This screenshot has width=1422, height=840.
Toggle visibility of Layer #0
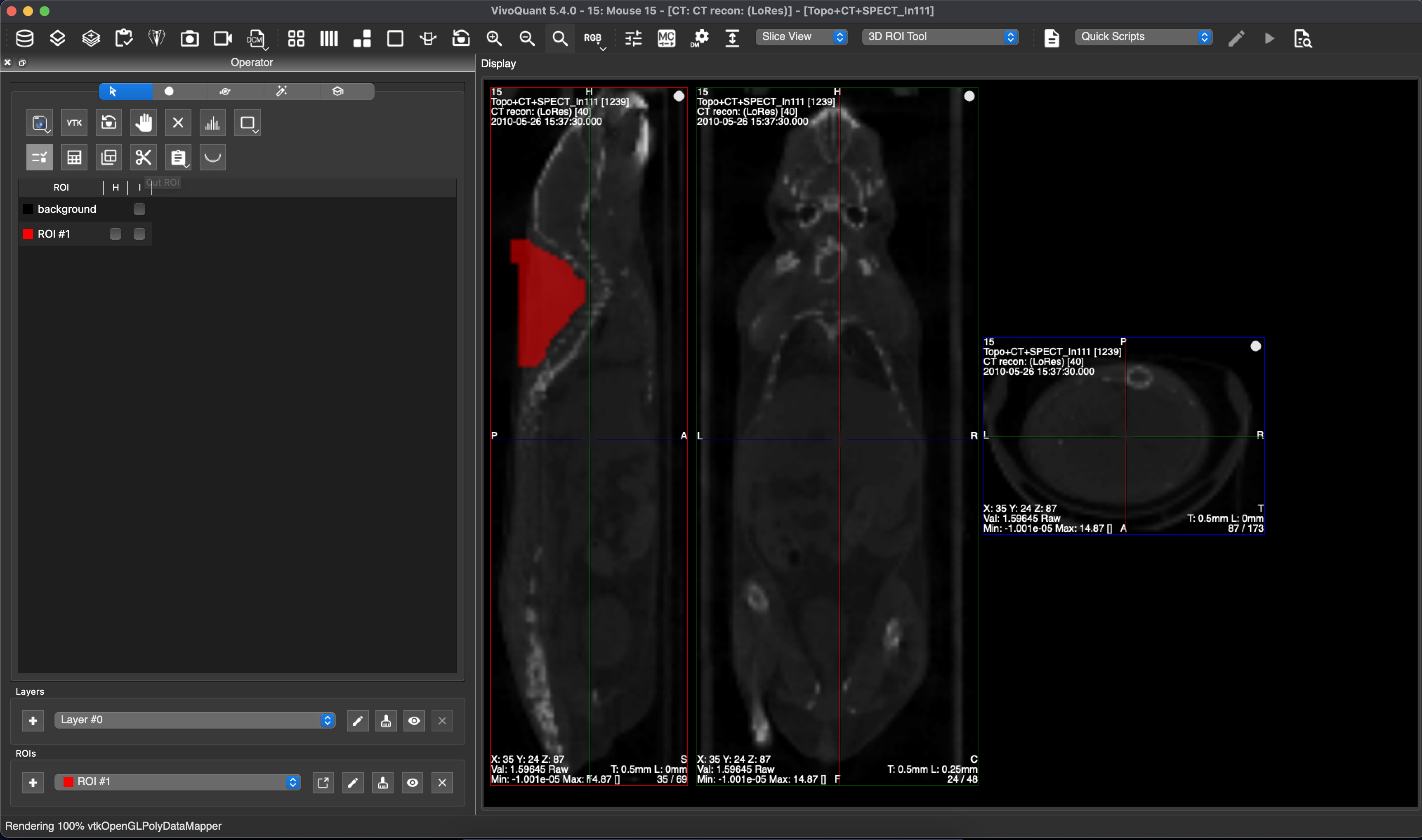tap(414, 720)
